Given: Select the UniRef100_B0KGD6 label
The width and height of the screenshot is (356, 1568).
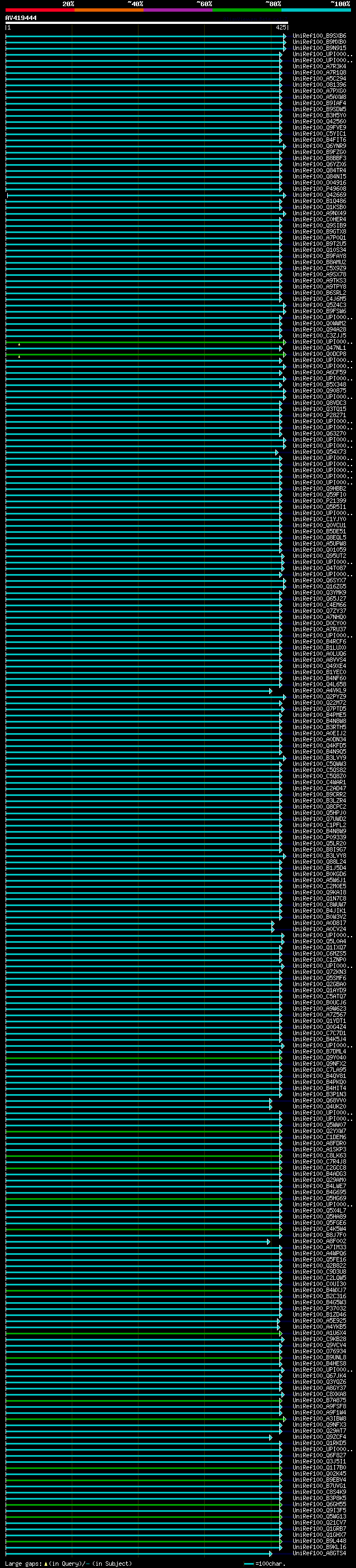Looking at the screenshot, I should (x=319, y=875).
